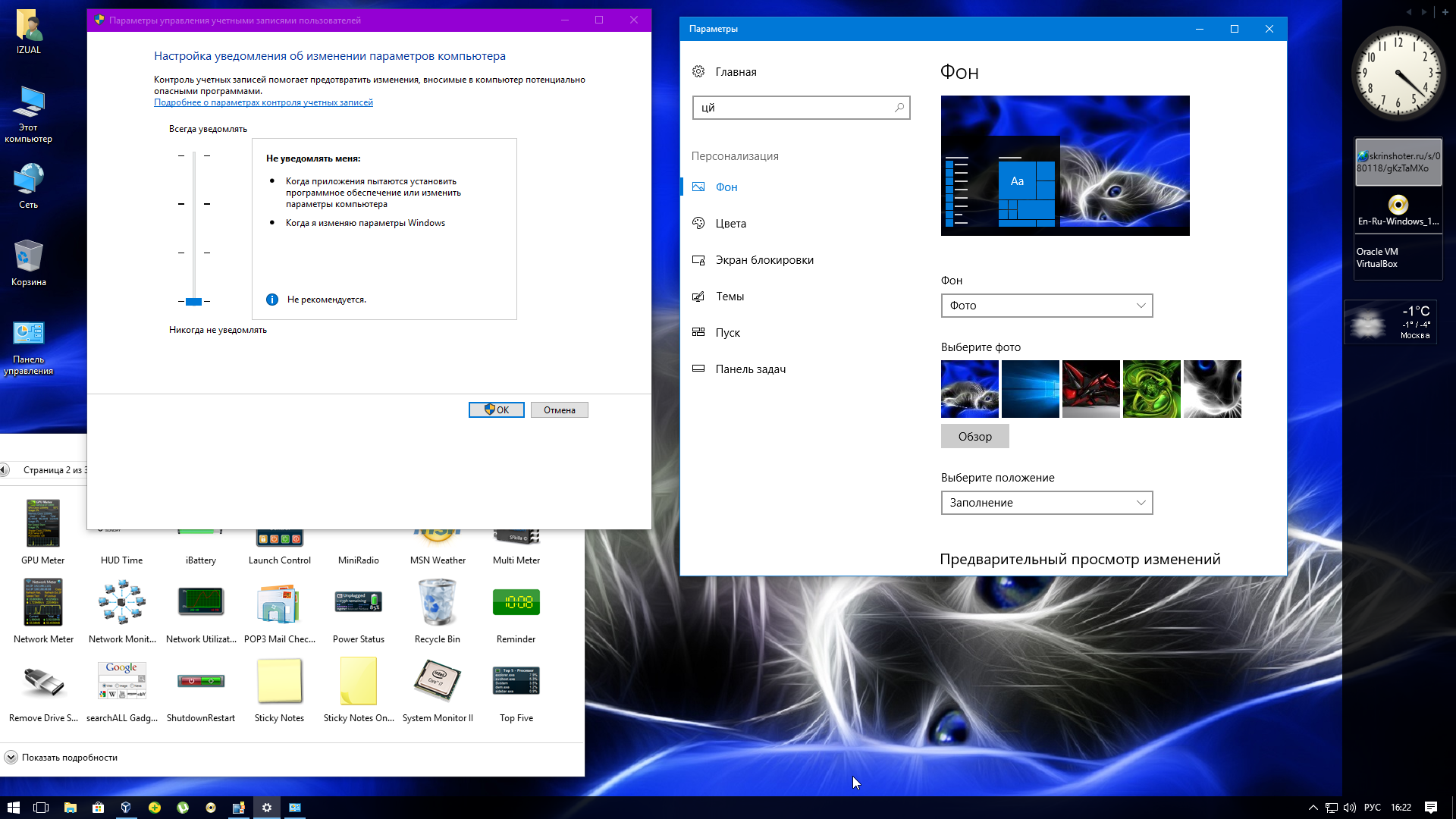Open the ShutdownRestart gadget

pyautogui.click(x=200, y=682)
